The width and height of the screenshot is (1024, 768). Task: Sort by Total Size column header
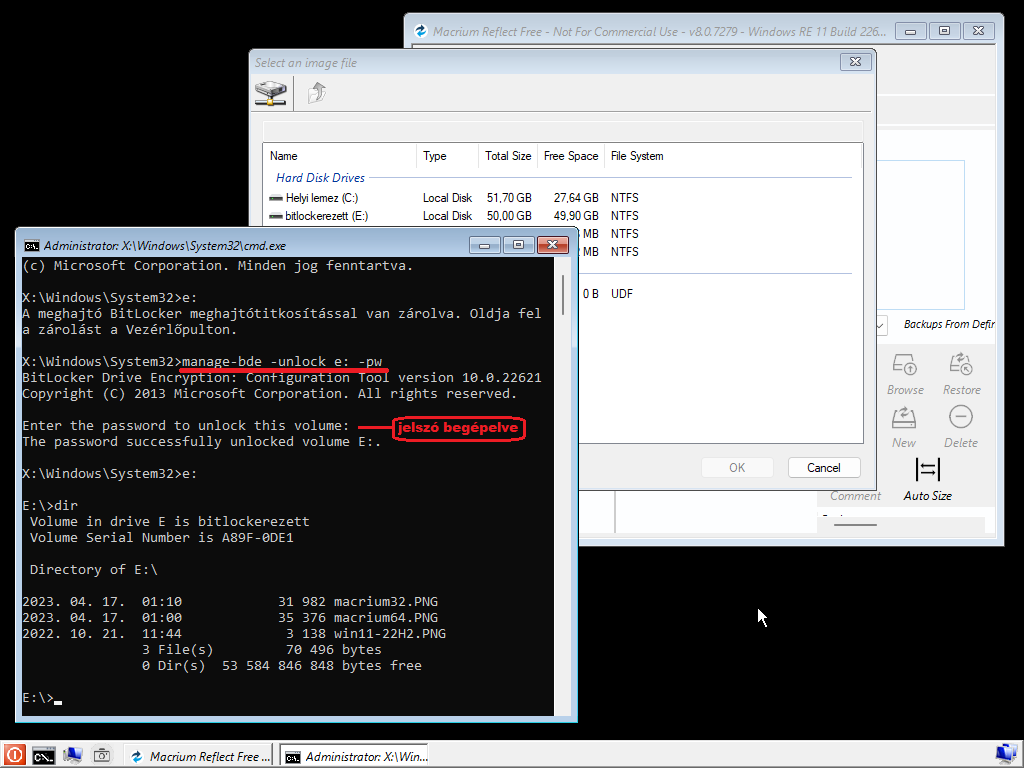tap(507, 156)
